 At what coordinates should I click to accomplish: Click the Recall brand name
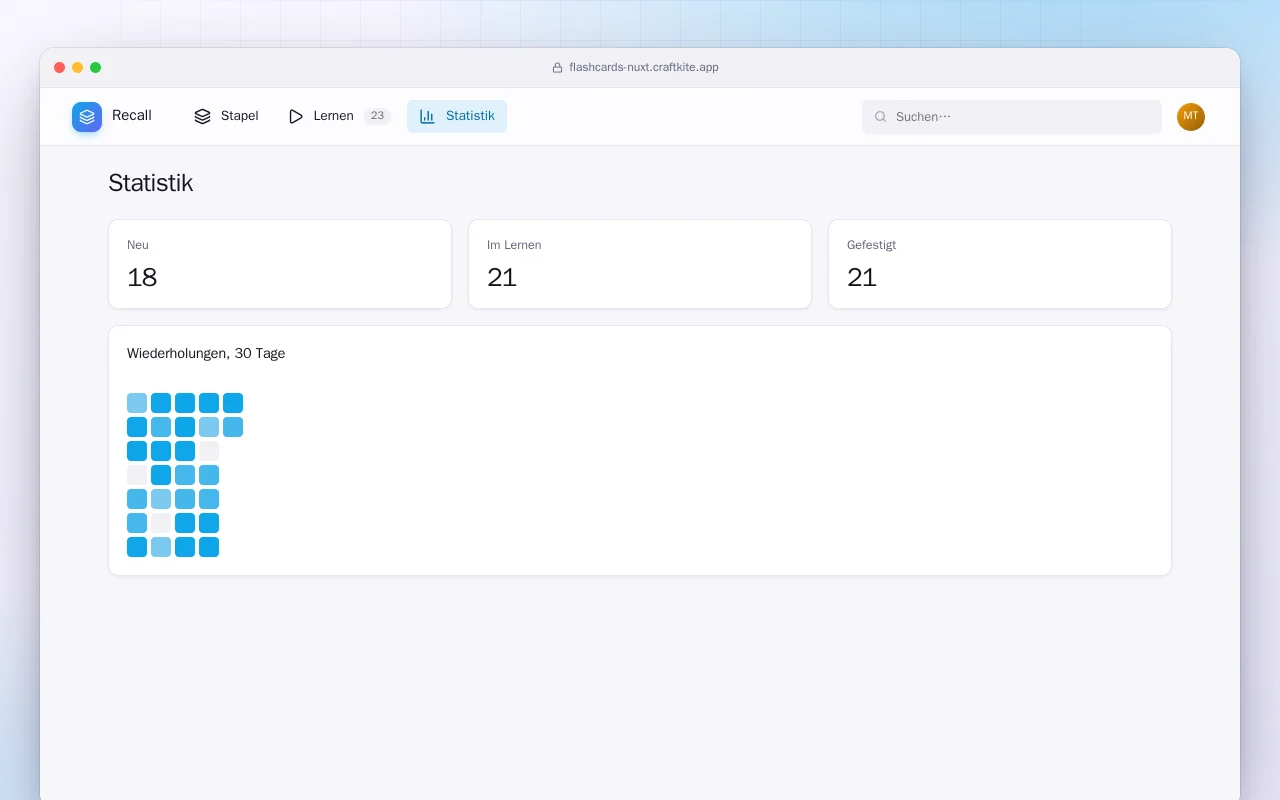pyautogui.click(x=132, y=116)
